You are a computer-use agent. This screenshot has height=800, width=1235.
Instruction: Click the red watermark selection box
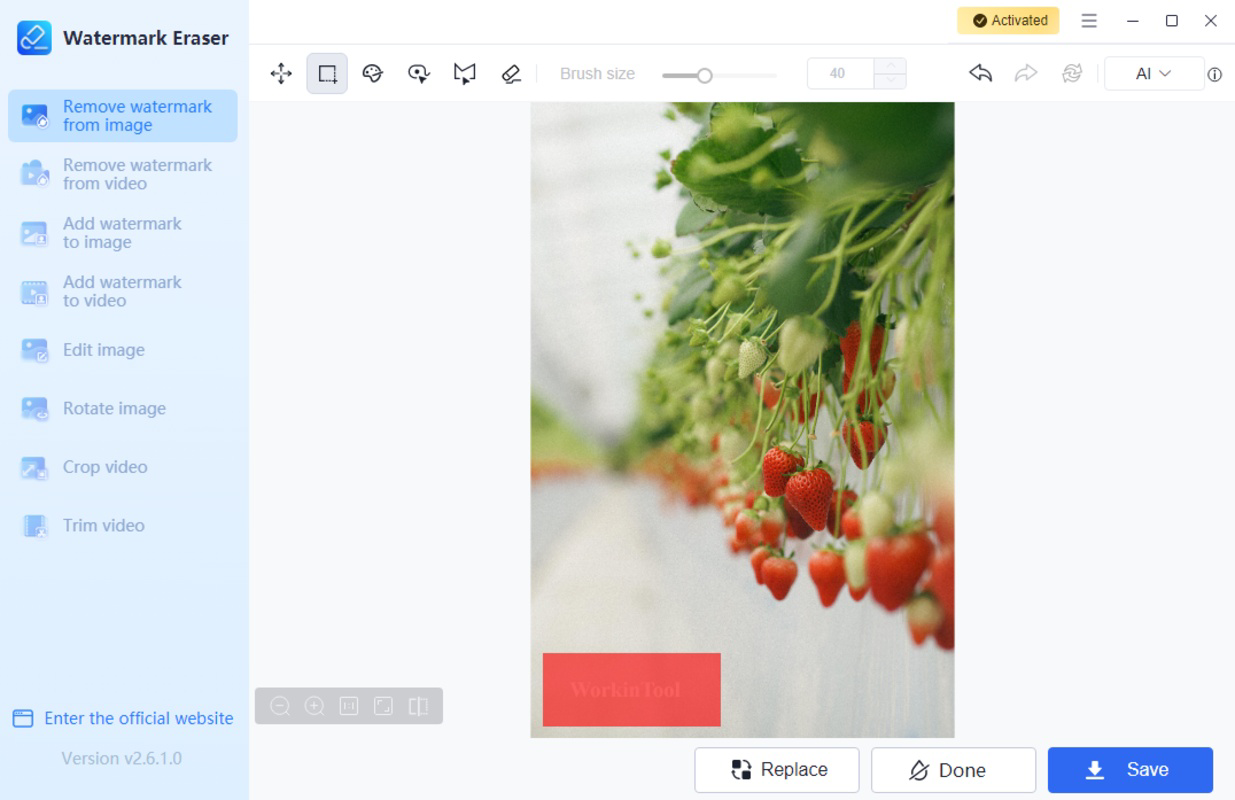pyautogui.click(x=631, y=690)
